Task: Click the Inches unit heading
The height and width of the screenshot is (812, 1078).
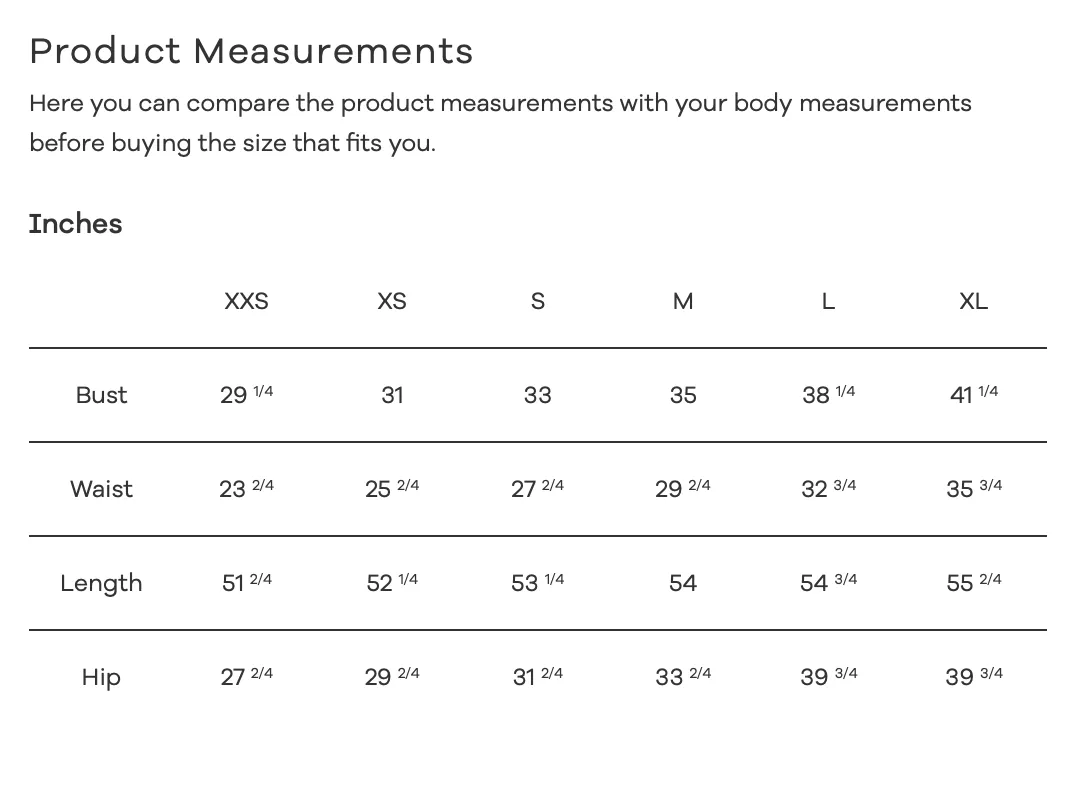Action: pyautogui.click(x=76, y=224)
